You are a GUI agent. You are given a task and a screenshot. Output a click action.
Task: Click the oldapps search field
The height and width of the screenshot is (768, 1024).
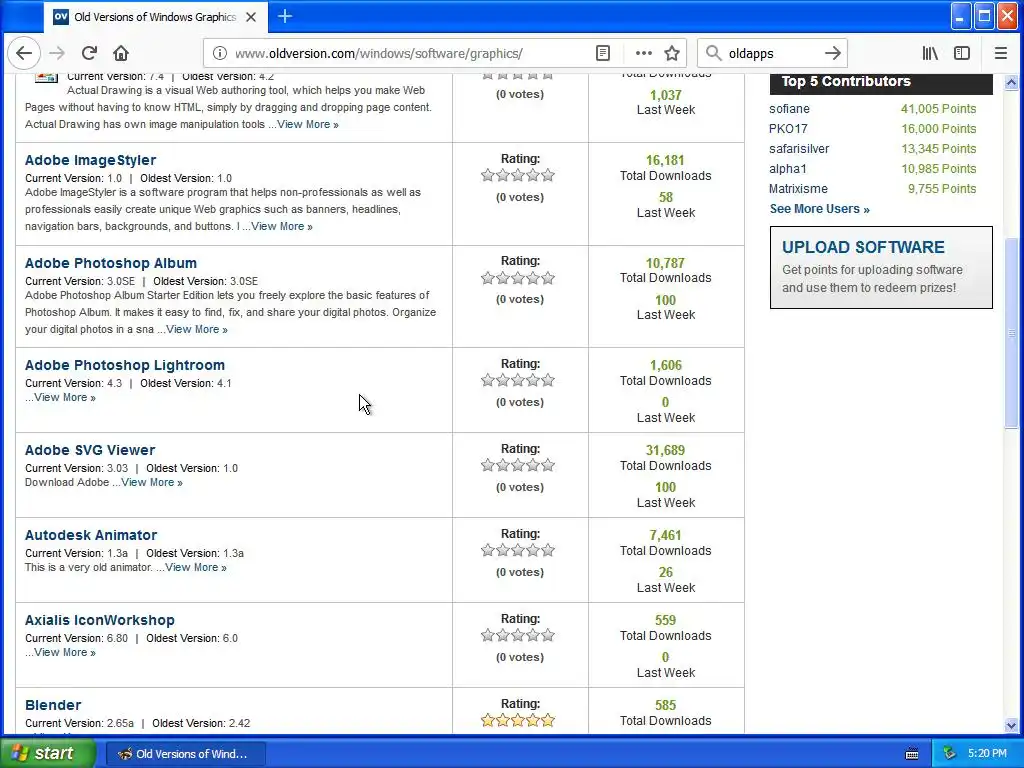tap(771, 54)
